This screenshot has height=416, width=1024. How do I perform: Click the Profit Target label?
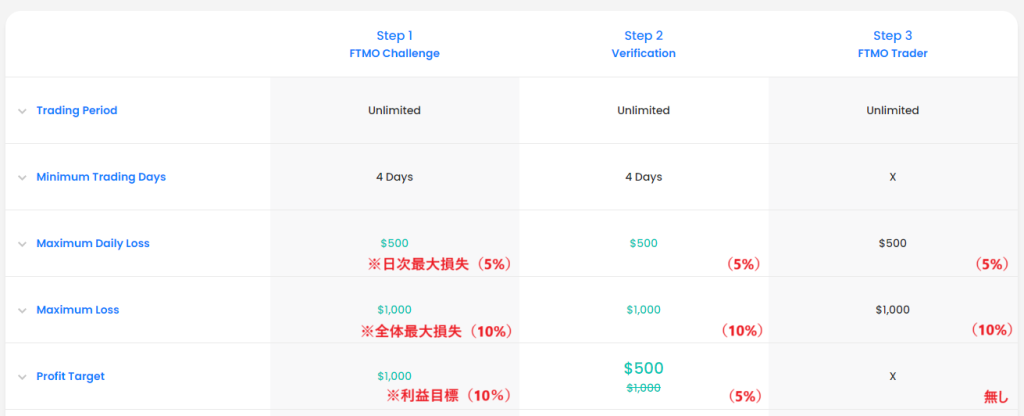(70, 376)
